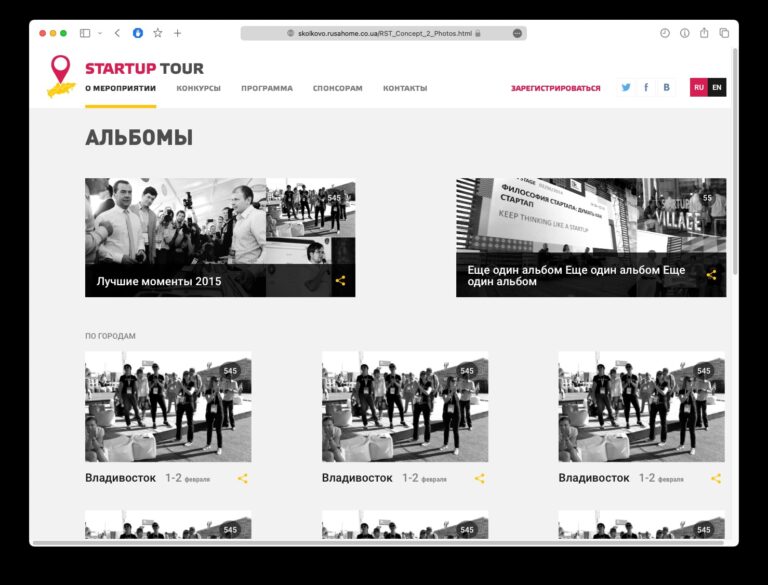Screen dimensions: 768x585
Task: Show browsing history clock icon
Action: coord(665,33)
